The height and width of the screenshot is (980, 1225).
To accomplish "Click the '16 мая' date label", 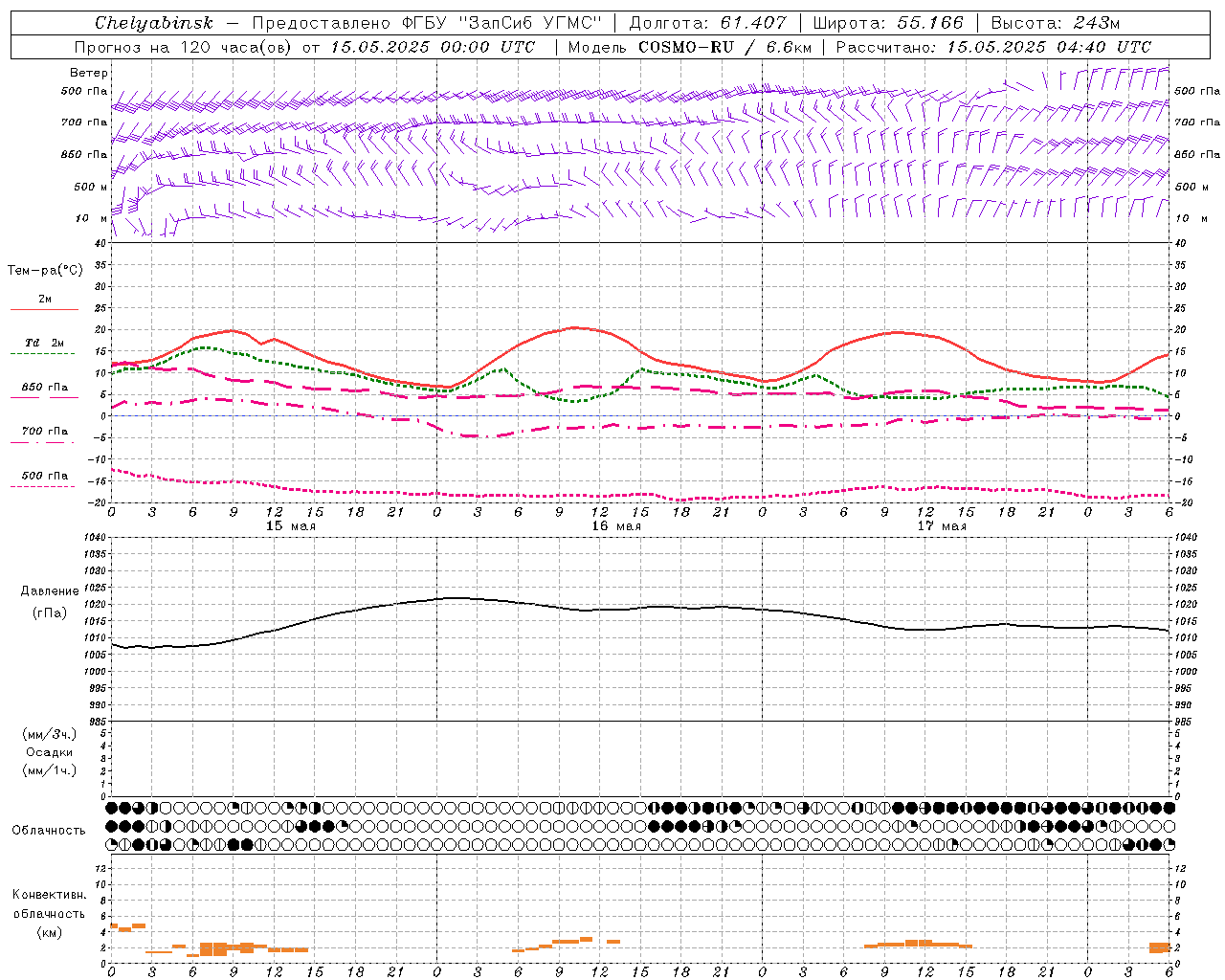I will [x=615, y=526].
